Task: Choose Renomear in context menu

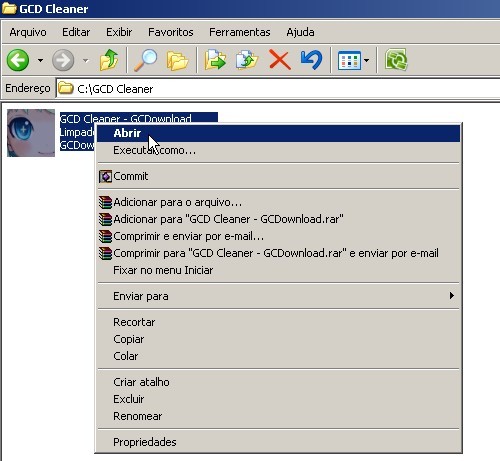Action: [278, 416]
